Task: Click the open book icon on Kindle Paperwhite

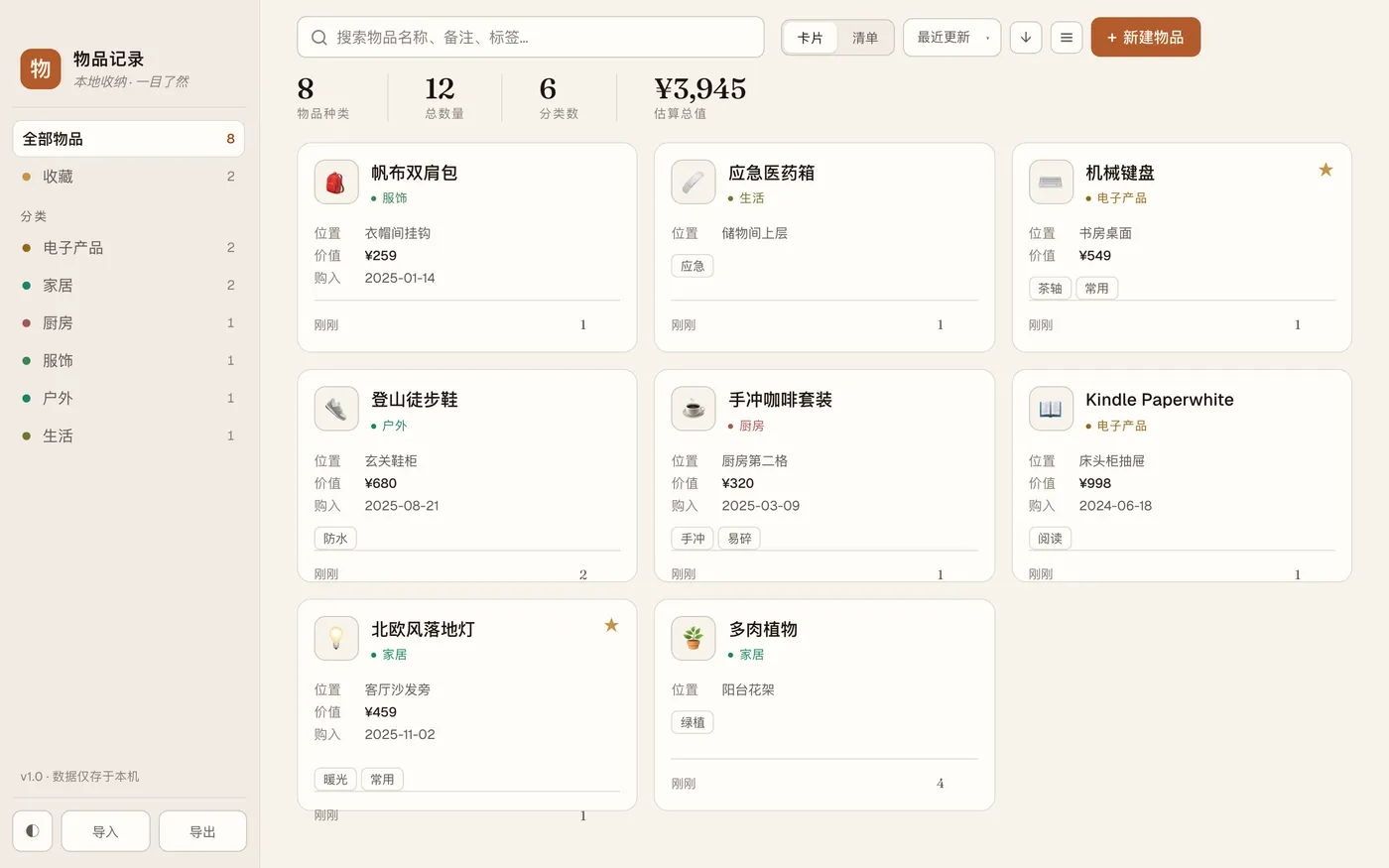Action: (1051, 409)
